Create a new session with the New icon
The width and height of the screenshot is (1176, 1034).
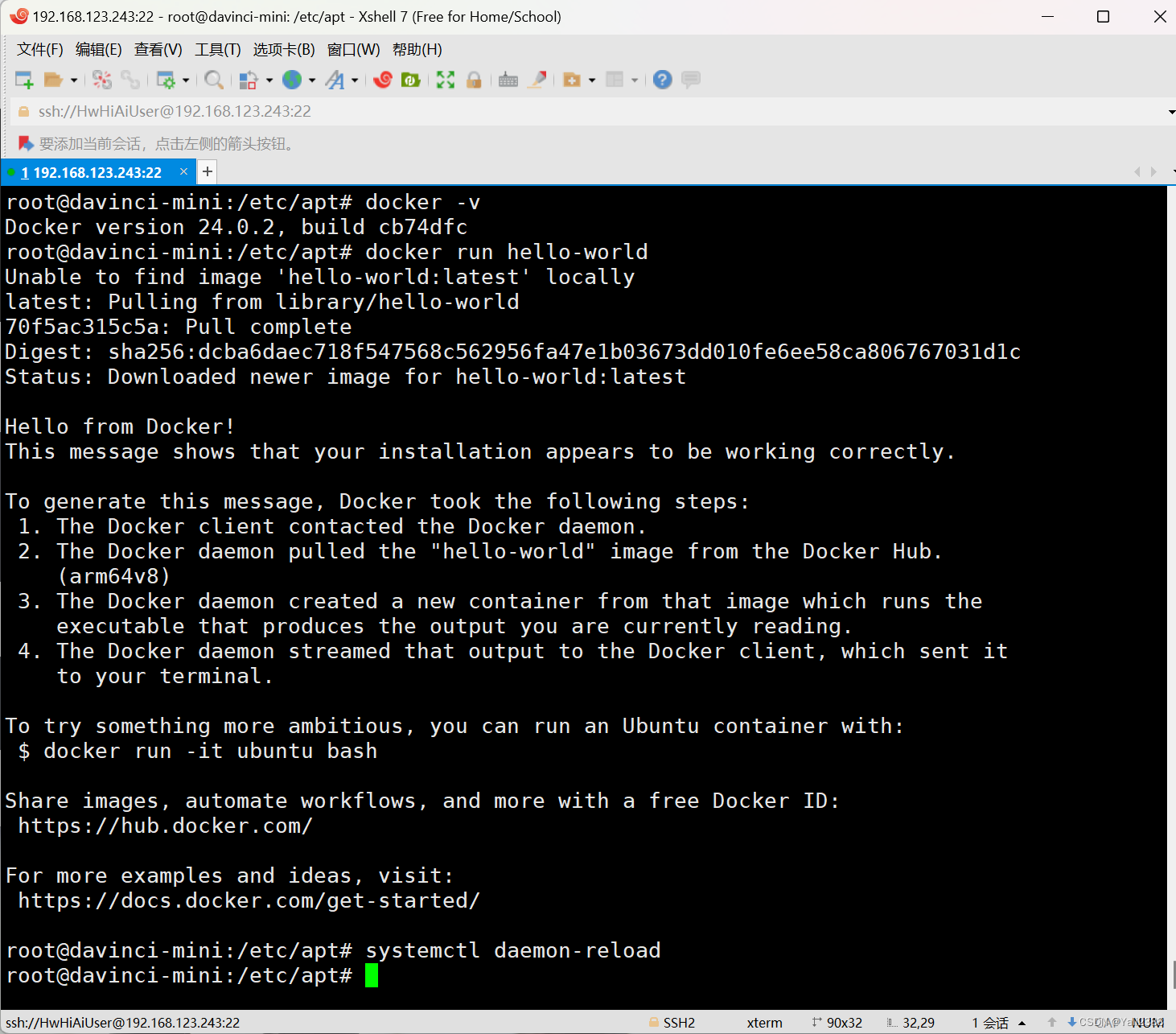click(x=23, y=79)
